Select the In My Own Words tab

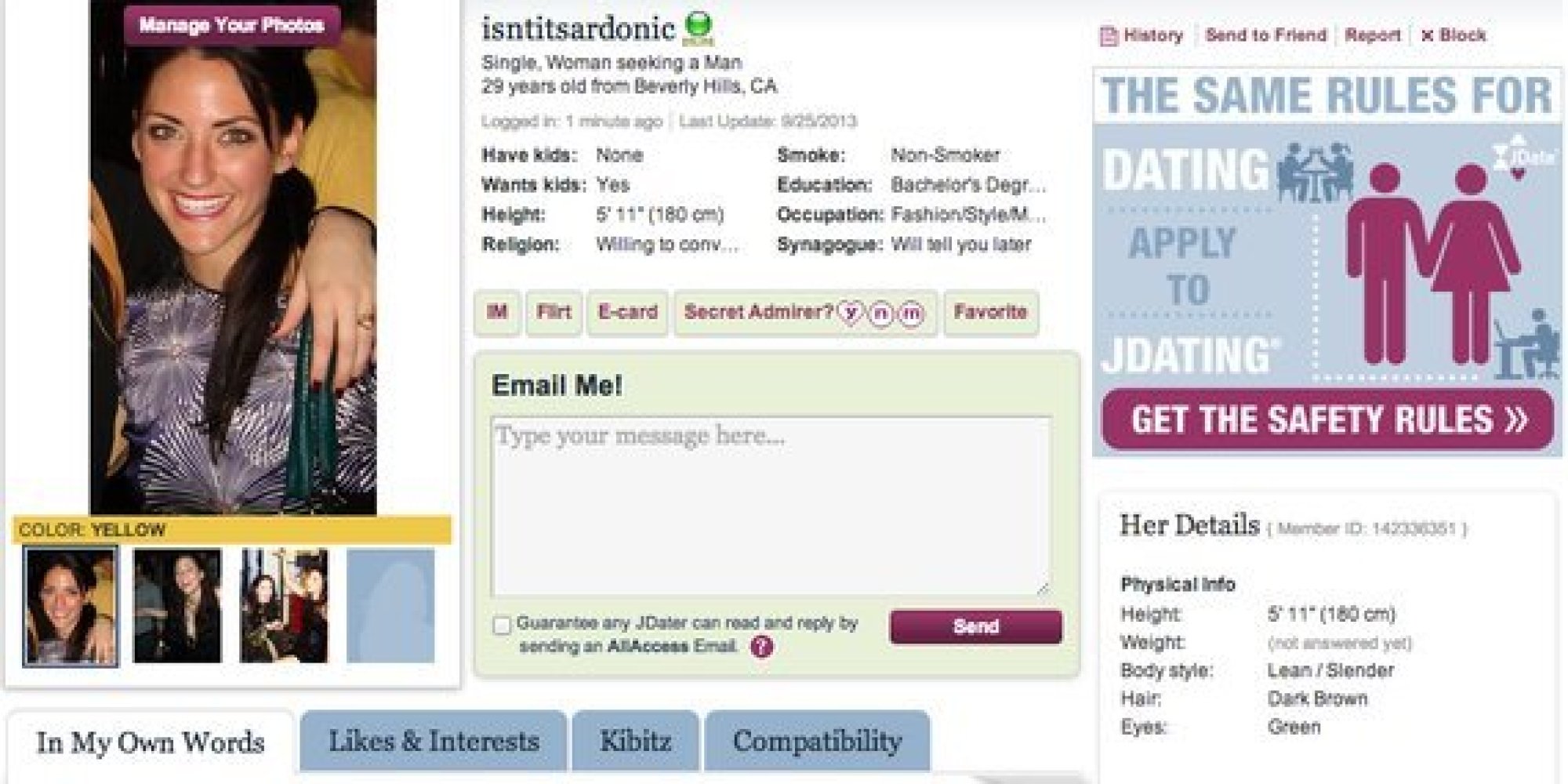pyautogui.click(x=151, y=742)
